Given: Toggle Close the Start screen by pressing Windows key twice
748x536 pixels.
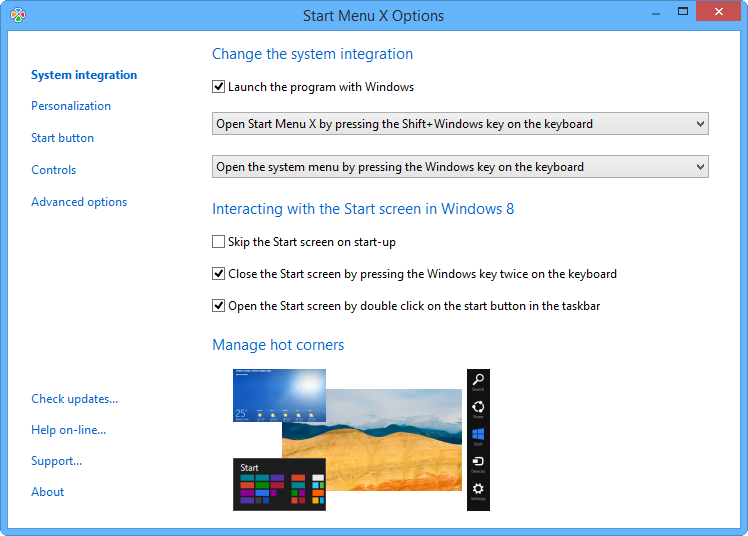Looking at the screenshot, I should pos(218,274).
